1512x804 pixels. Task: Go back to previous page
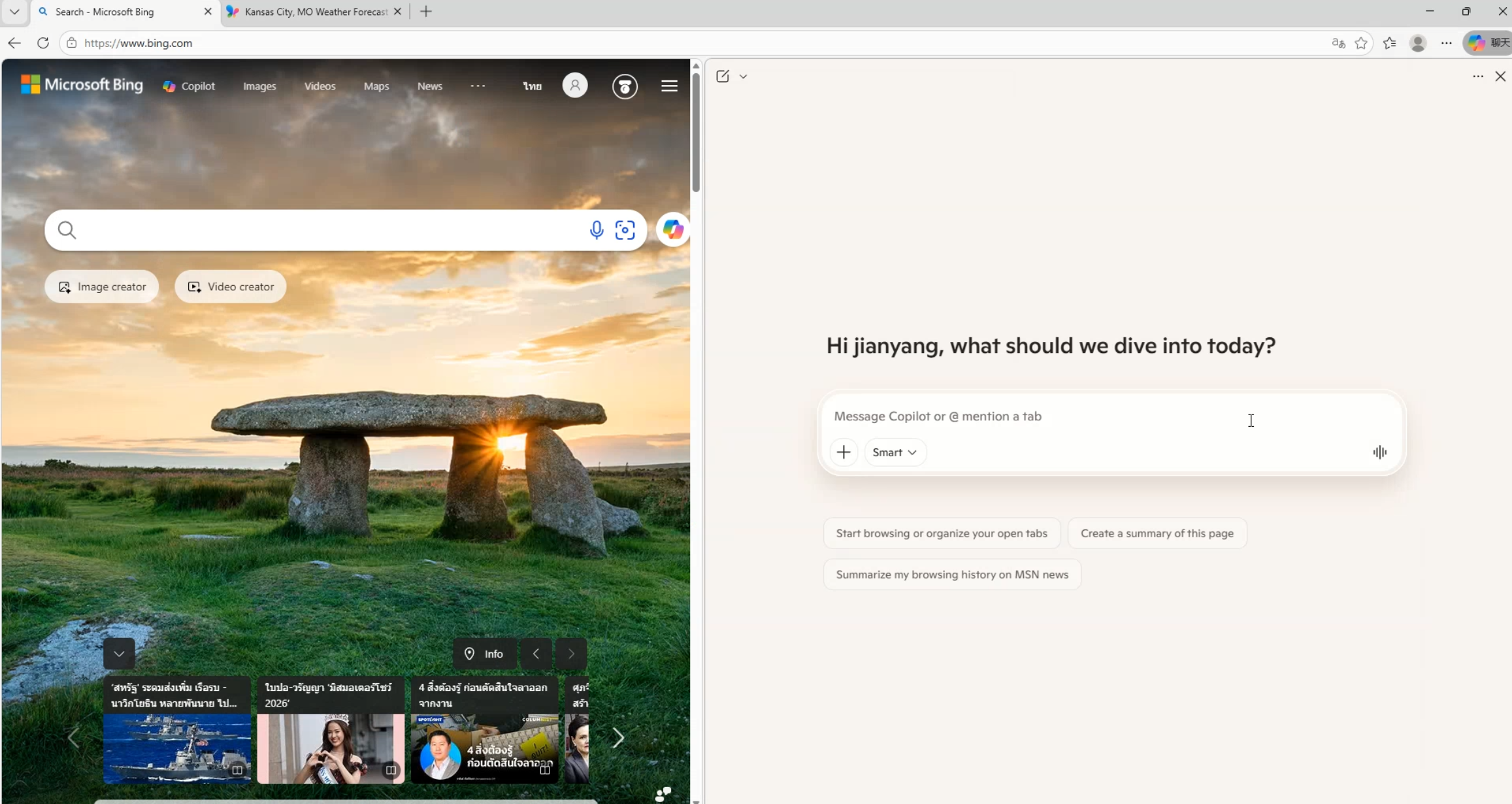click(14, 43)
